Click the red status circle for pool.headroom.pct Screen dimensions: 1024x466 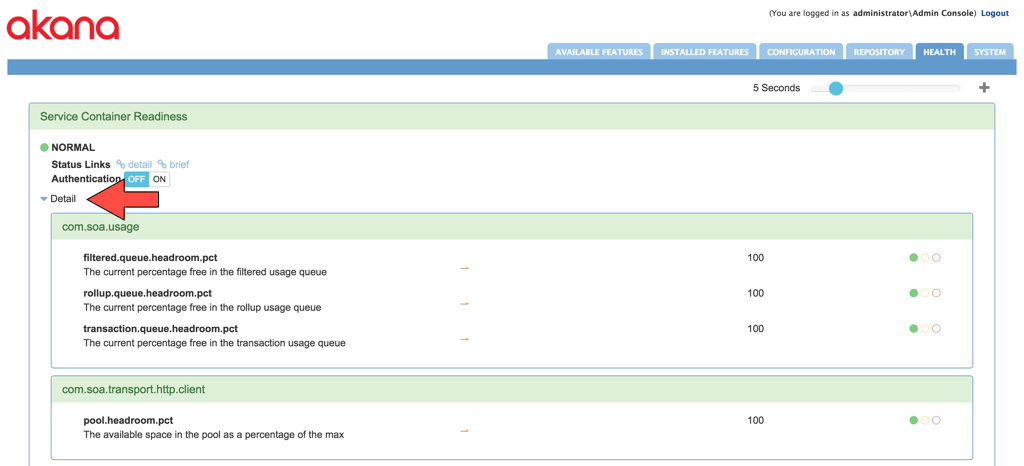pos(936,421)
